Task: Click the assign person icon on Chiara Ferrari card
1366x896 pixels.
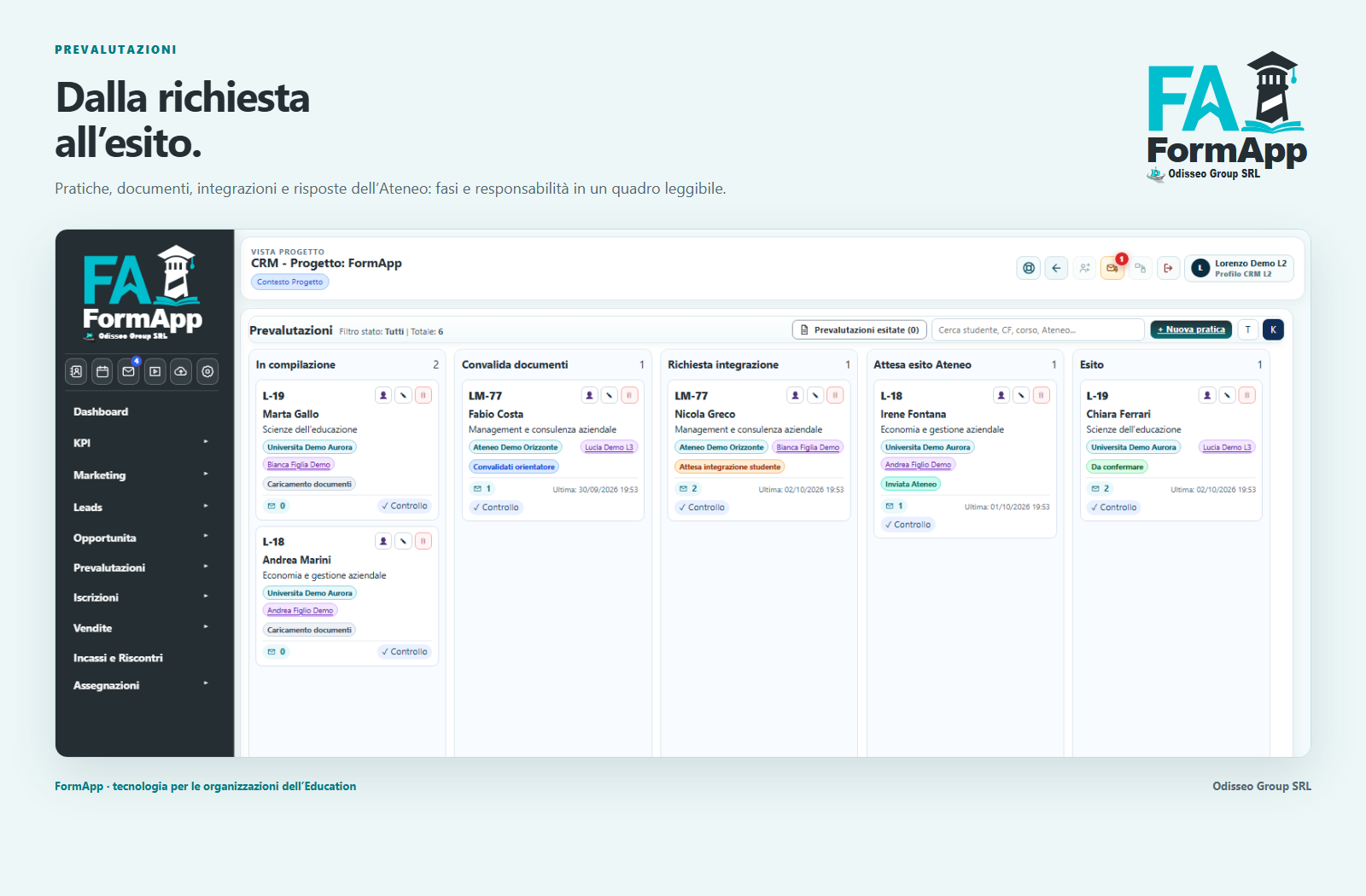Action: click(x=1207, y=395)
